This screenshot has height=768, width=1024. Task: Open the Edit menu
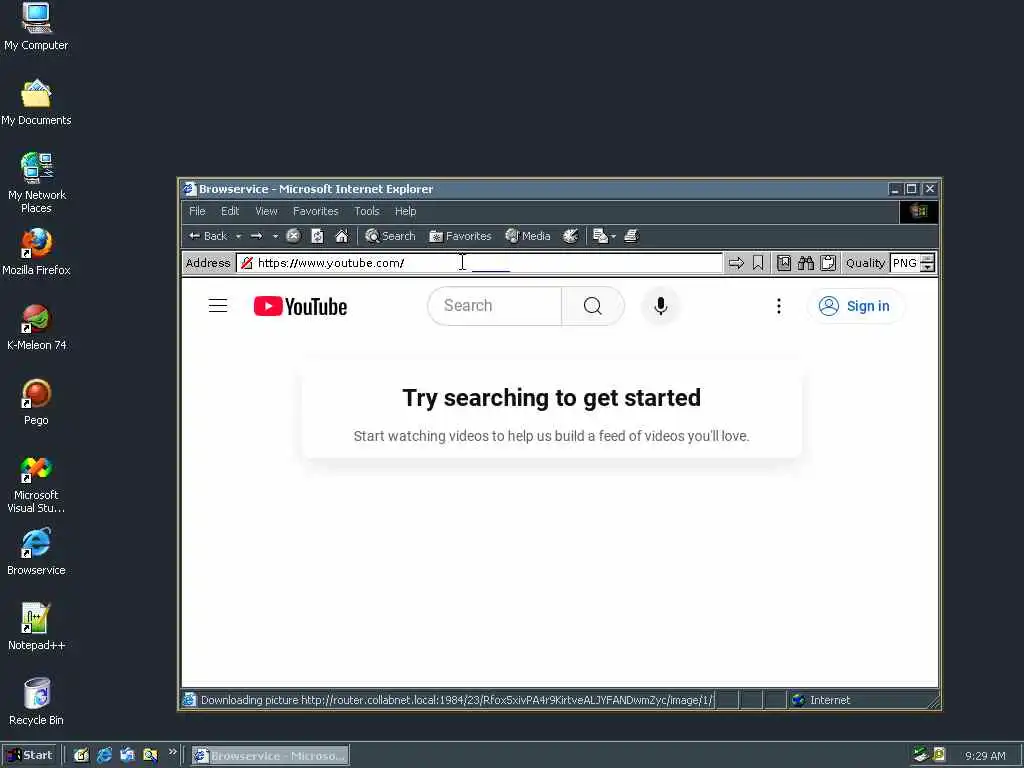(230, 211)
